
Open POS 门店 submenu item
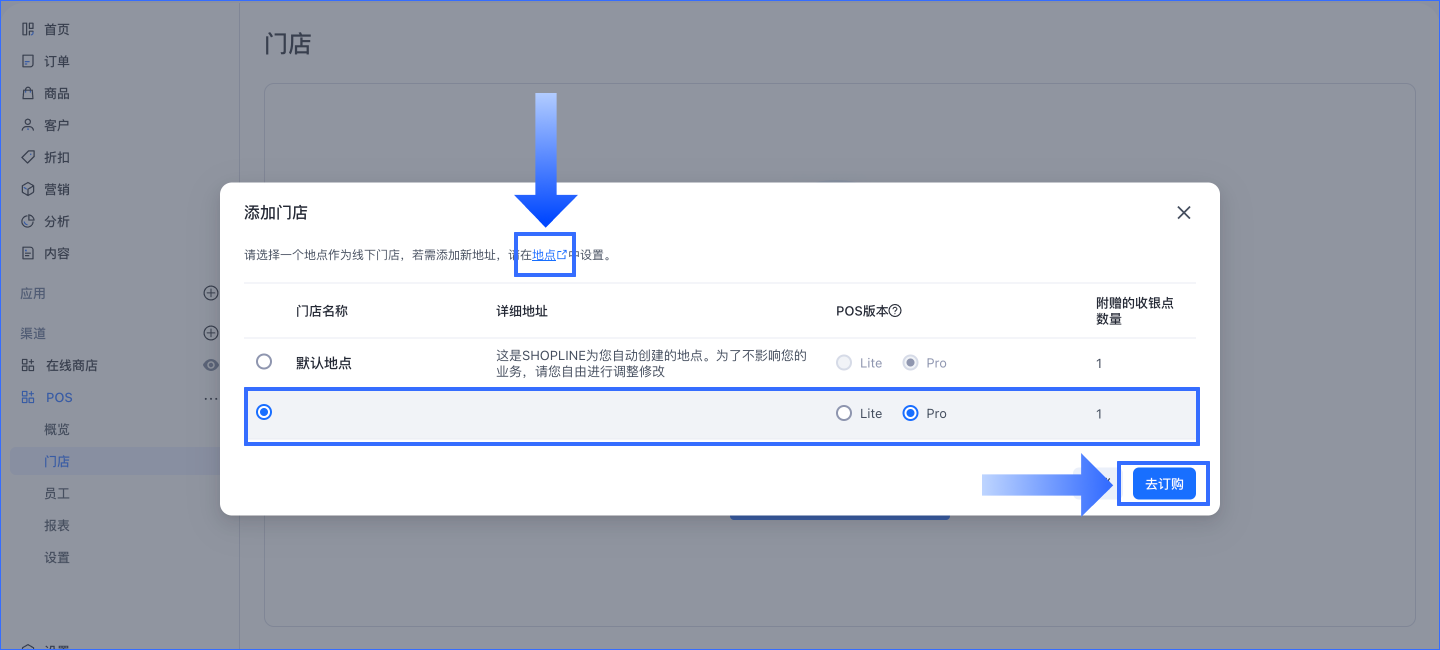(57, 461)
